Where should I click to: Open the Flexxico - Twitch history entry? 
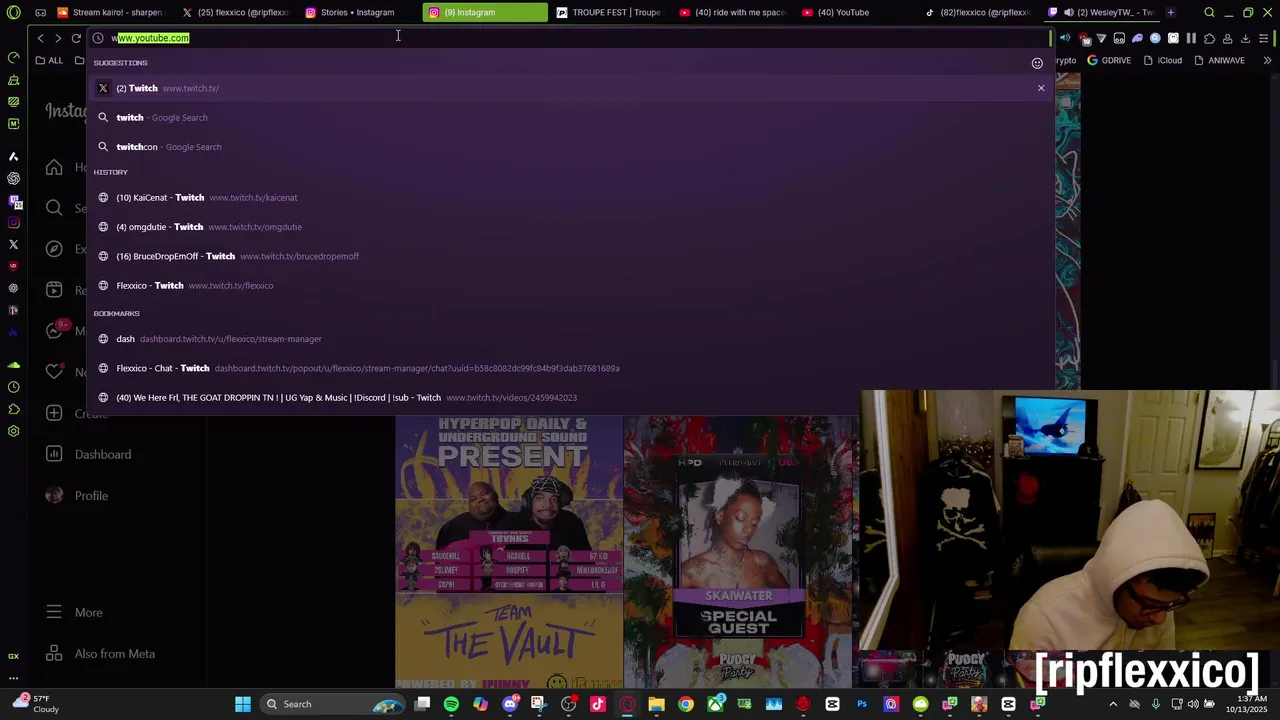coord(570,285)
